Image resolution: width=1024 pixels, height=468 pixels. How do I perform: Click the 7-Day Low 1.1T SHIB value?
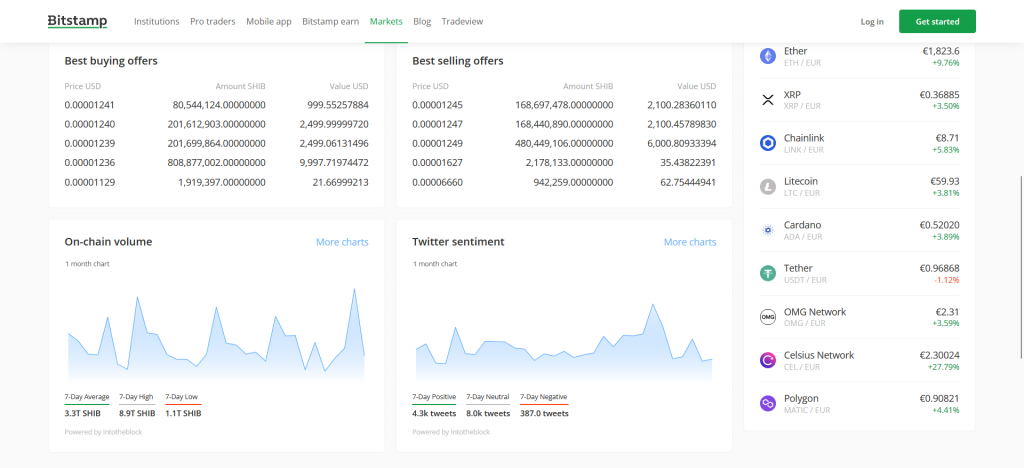coord(184,414)
